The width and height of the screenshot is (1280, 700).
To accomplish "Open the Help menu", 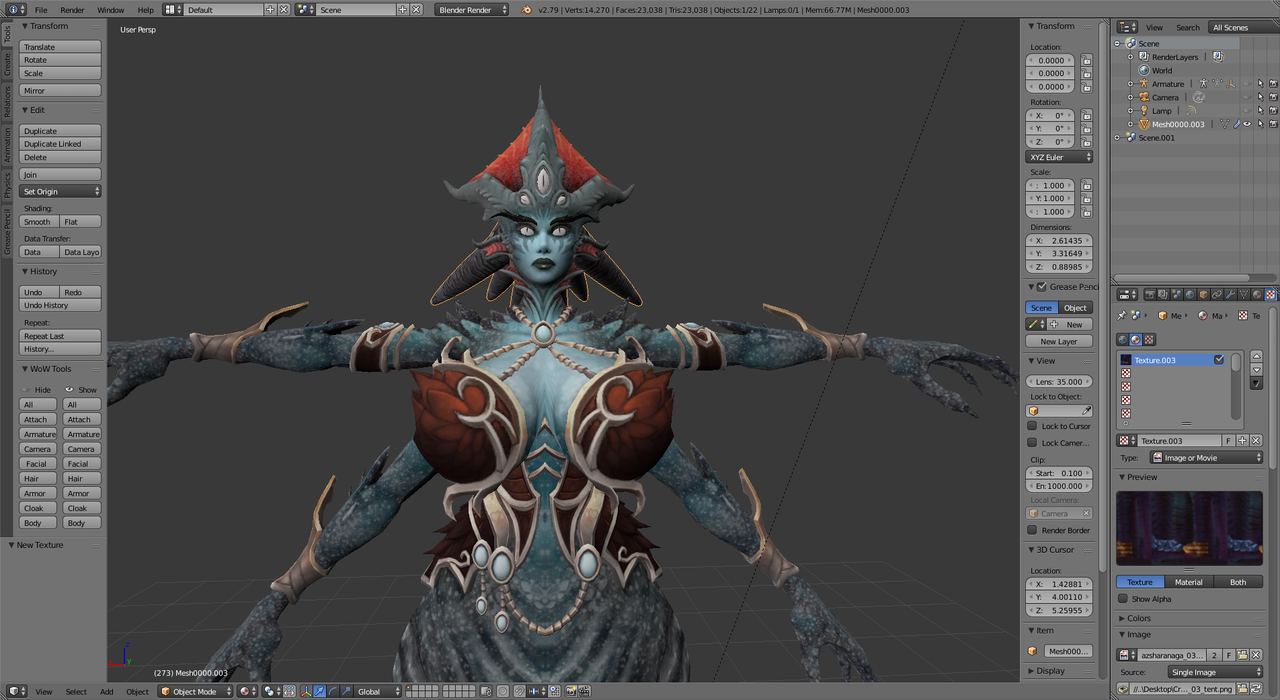I will pyautogui.click(x=146, y=10).
